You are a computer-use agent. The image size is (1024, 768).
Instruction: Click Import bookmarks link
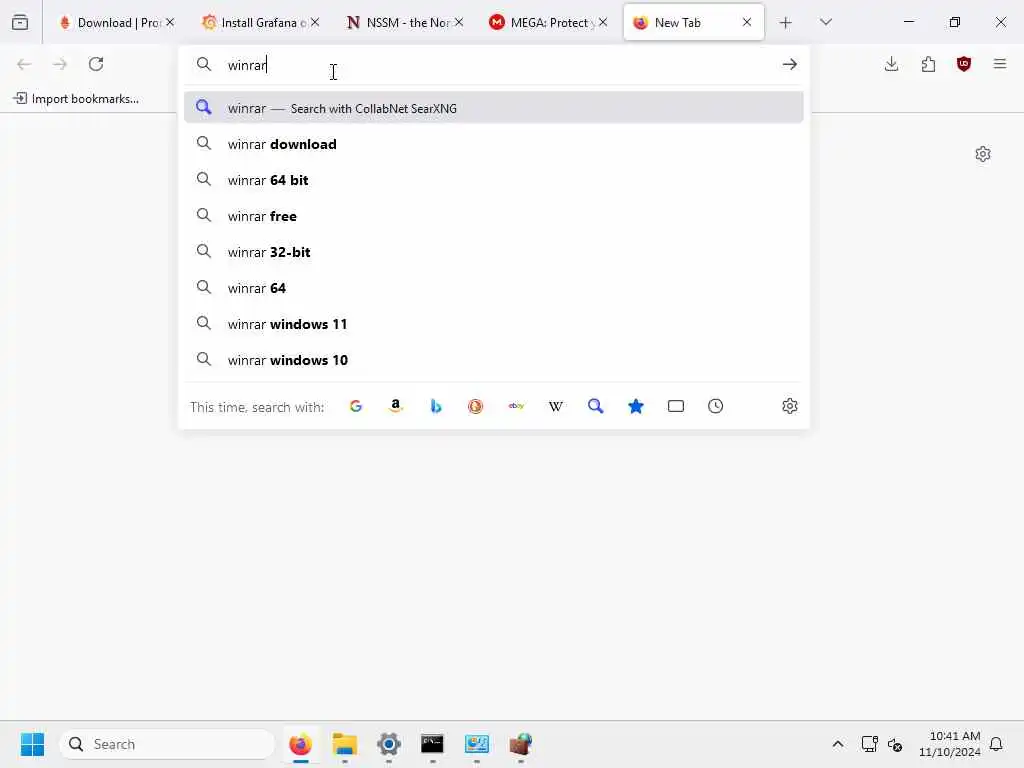[x=76, y=99]
